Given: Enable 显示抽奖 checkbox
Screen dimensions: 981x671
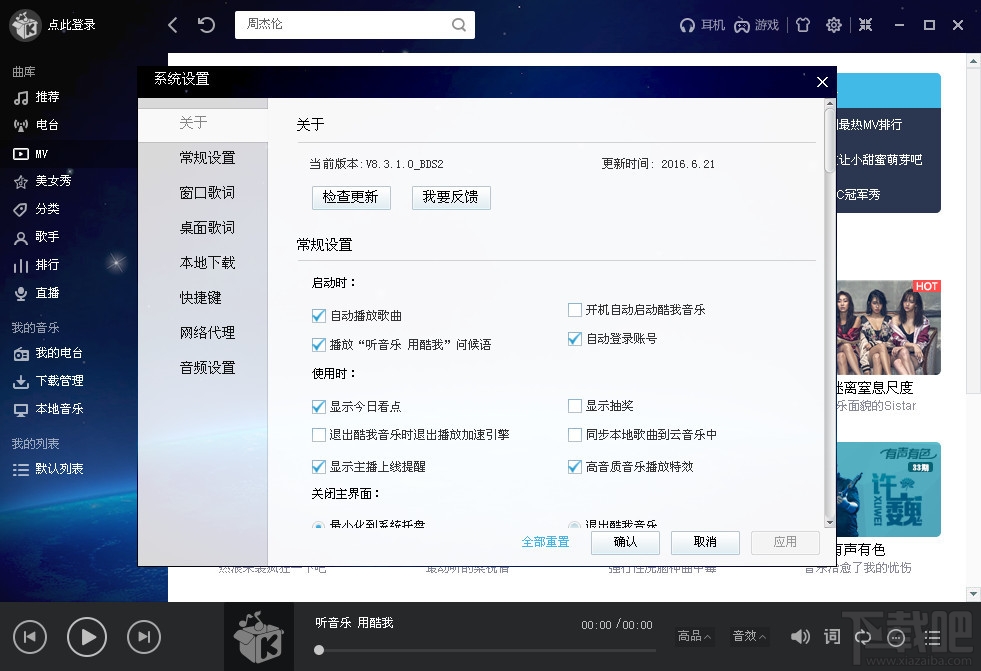Looking at the screenshot, I should pos(574,406).
